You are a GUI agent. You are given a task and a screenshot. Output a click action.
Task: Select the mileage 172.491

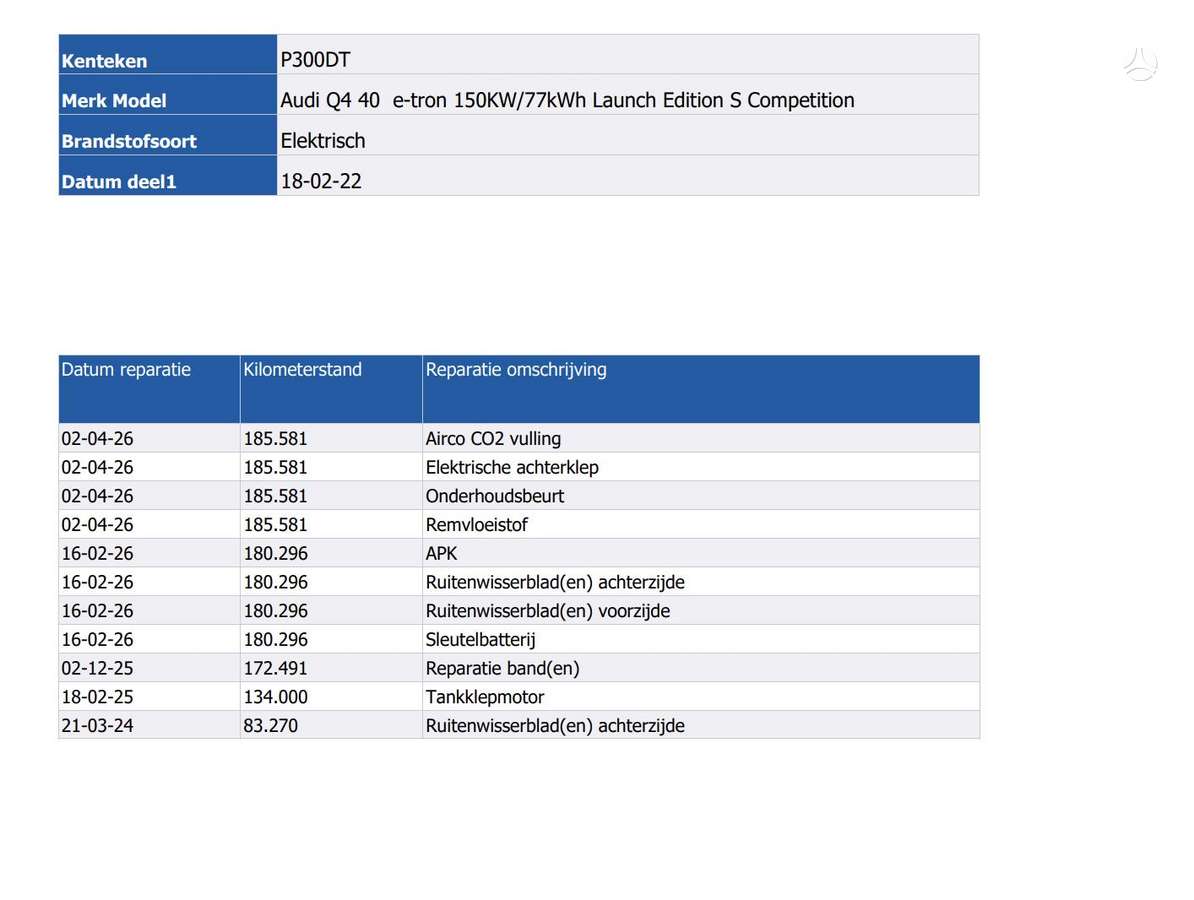(x=275, y=668)
